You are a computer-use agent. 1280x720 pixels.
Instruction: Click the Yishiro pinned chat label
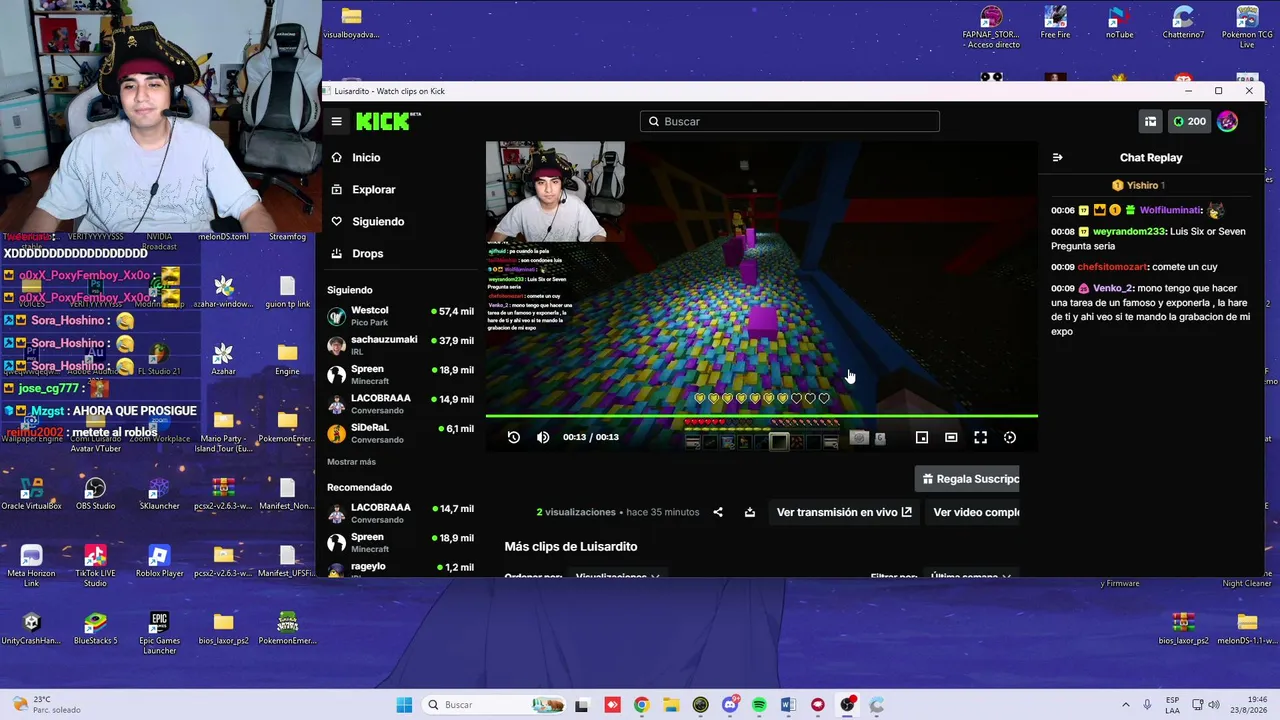tap(1138, 185)
